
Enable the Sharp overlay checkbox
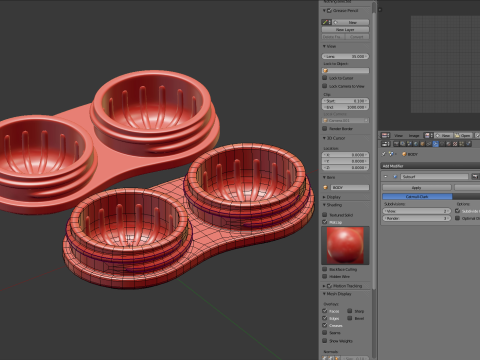[350, 311]
